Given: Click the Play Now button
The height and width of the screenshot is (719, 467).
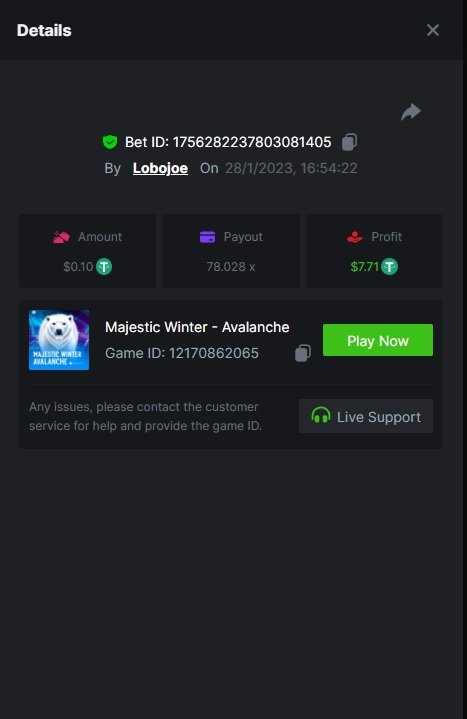Looking at the screenshot, I should (378, 340).
